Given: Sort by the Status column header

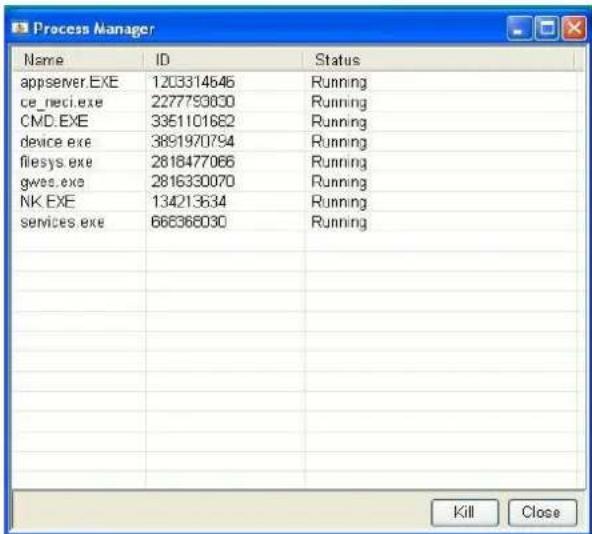Looking at the screenshot, I should pos(439,60).
